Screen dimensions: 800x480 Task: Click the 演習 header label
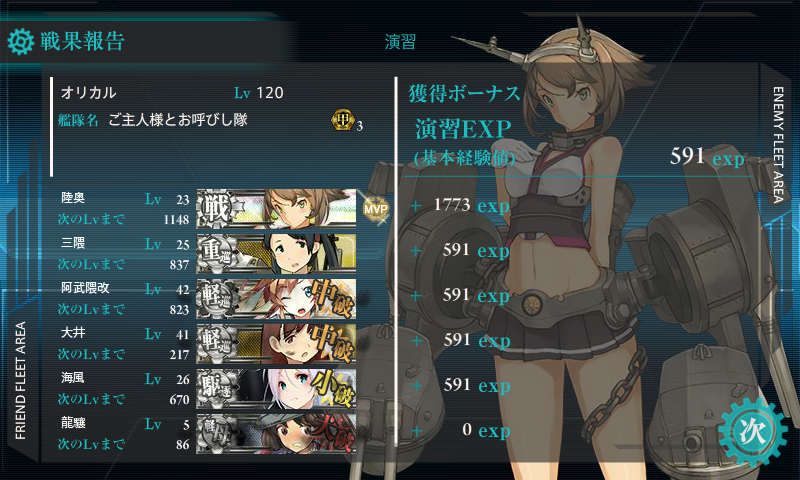coord(401,42)
